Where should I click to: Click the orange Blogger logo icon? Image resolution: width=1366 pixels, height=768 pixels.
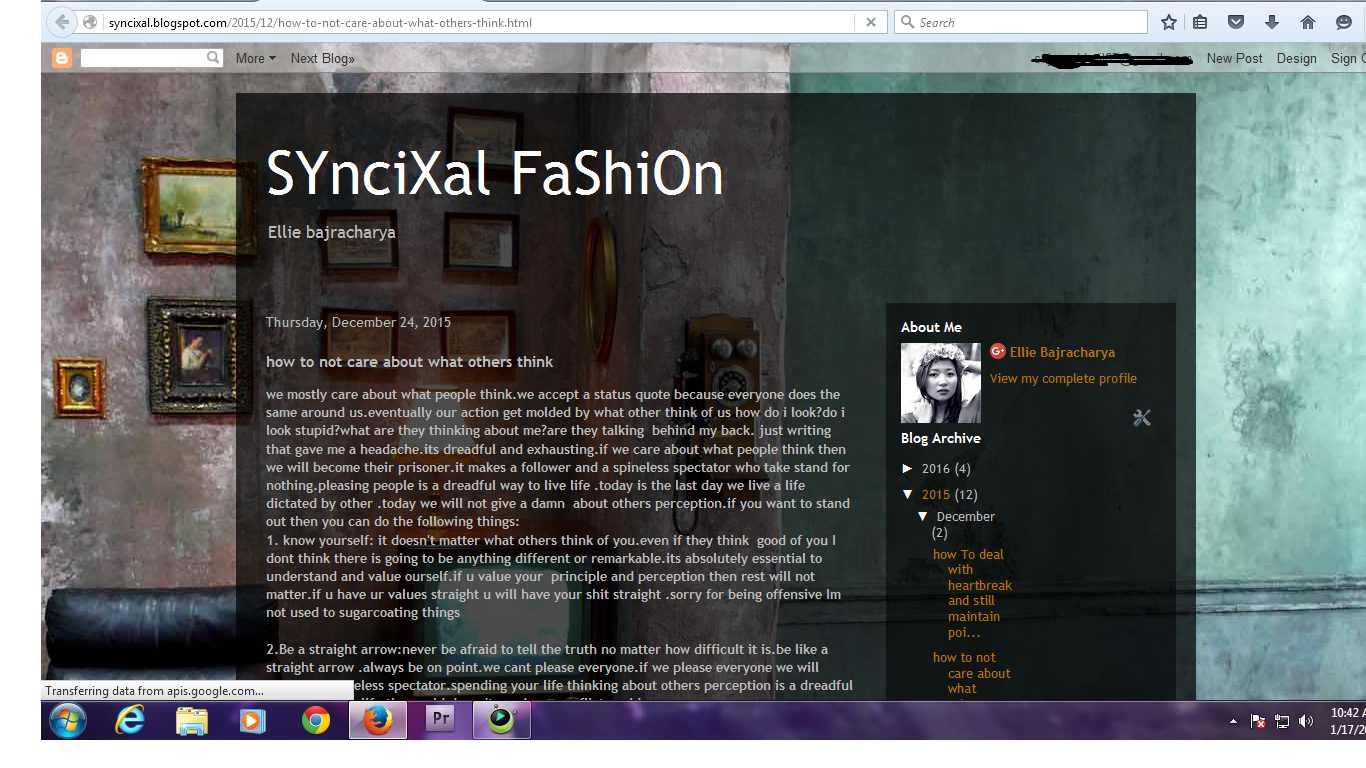[x=62, y=58]
